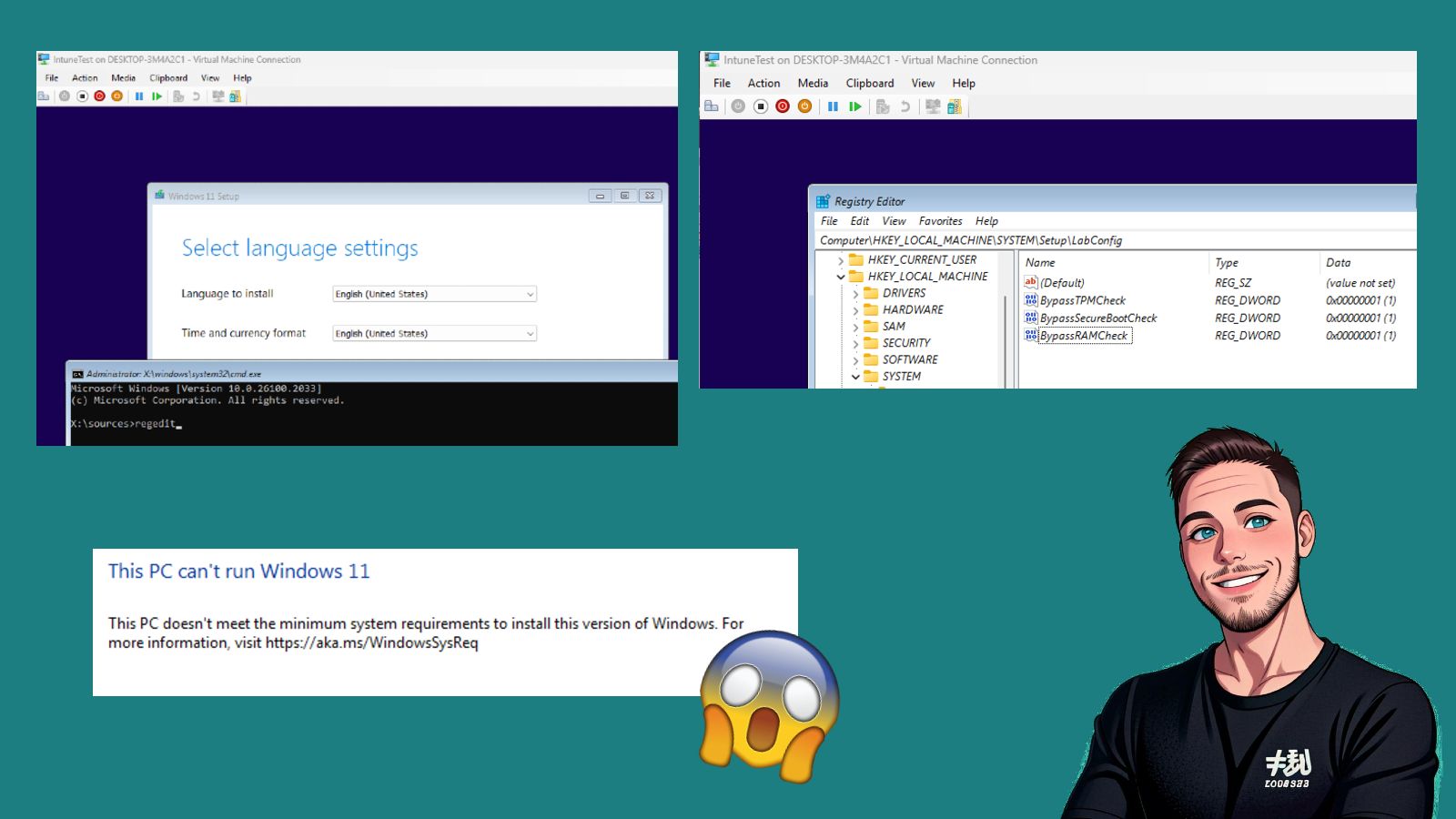Viewport: 1456px width, 819px height.
Task: Click greyed Start power icon in Windows 11 Setup VM window
Action: pyautogui.click(x=65, y=96)
